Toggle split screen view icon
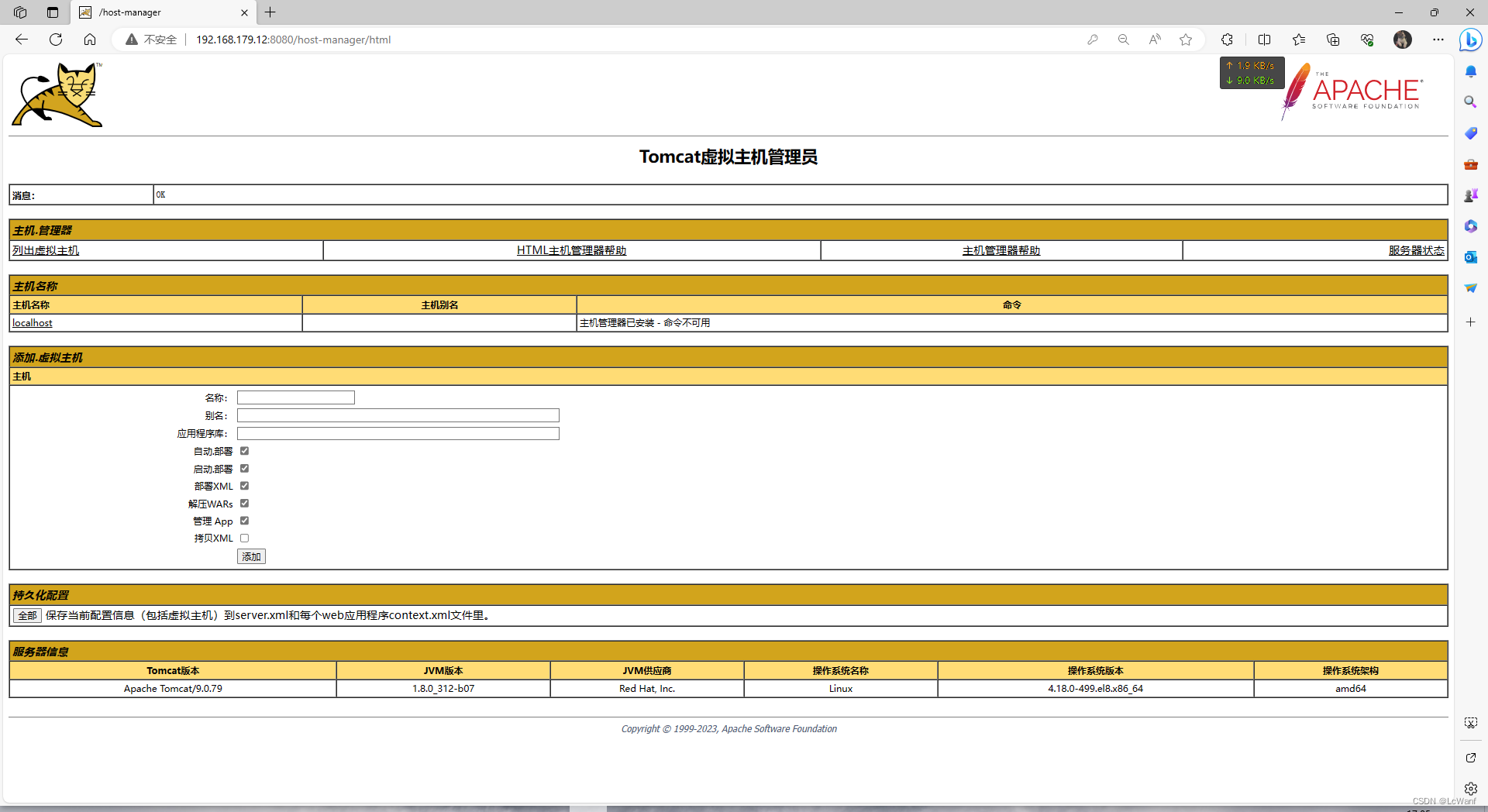 [1265, 40]
